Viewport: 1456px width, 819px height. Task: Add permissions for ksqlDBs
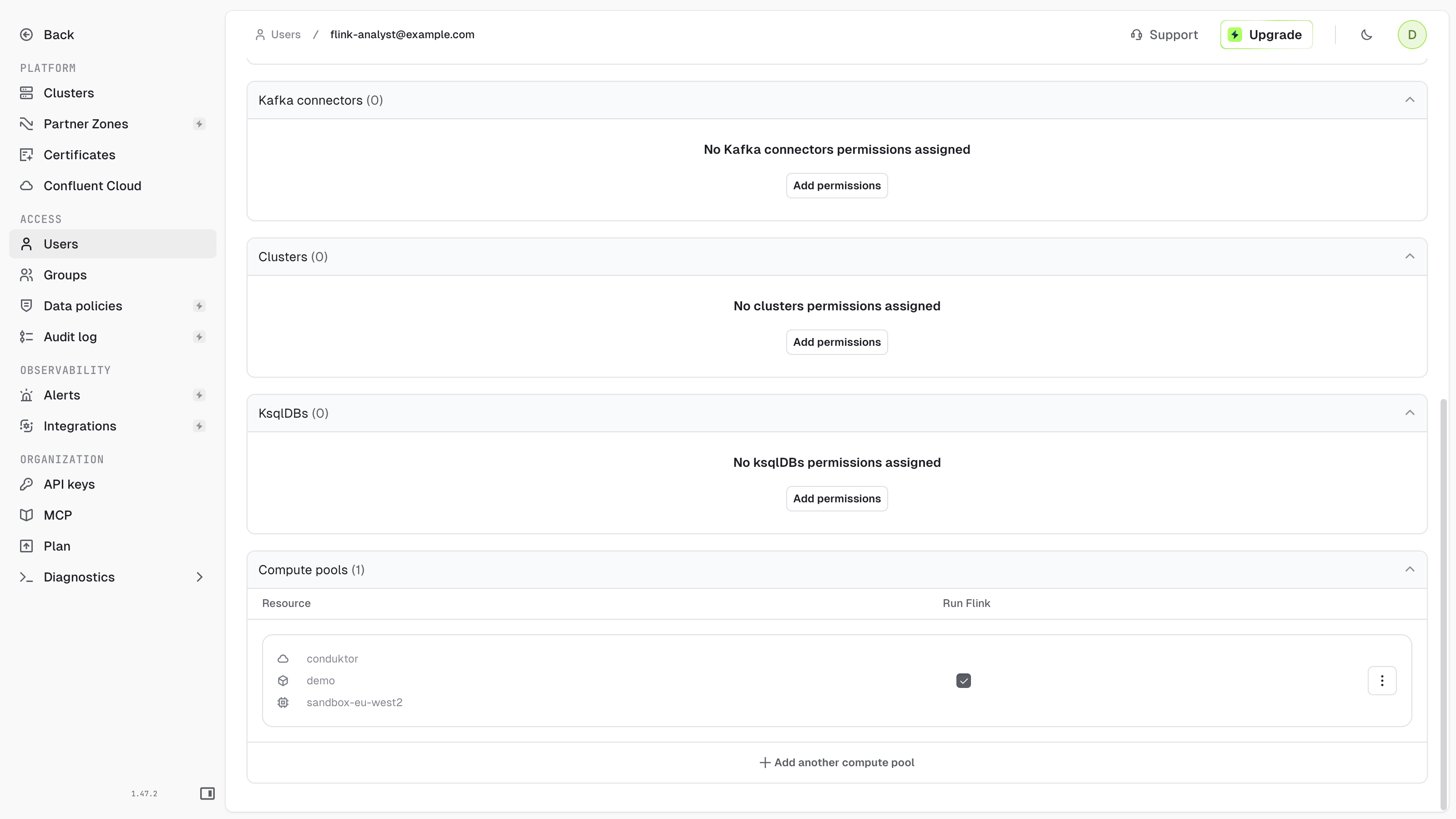pos(837,499)
